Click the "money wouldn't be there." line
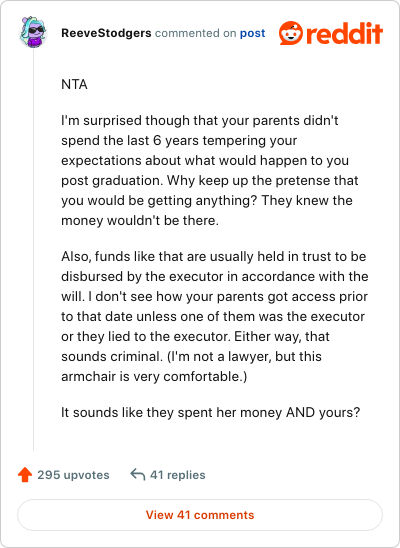The height and width of the screenshot is (548, 400). click(140, 221)
